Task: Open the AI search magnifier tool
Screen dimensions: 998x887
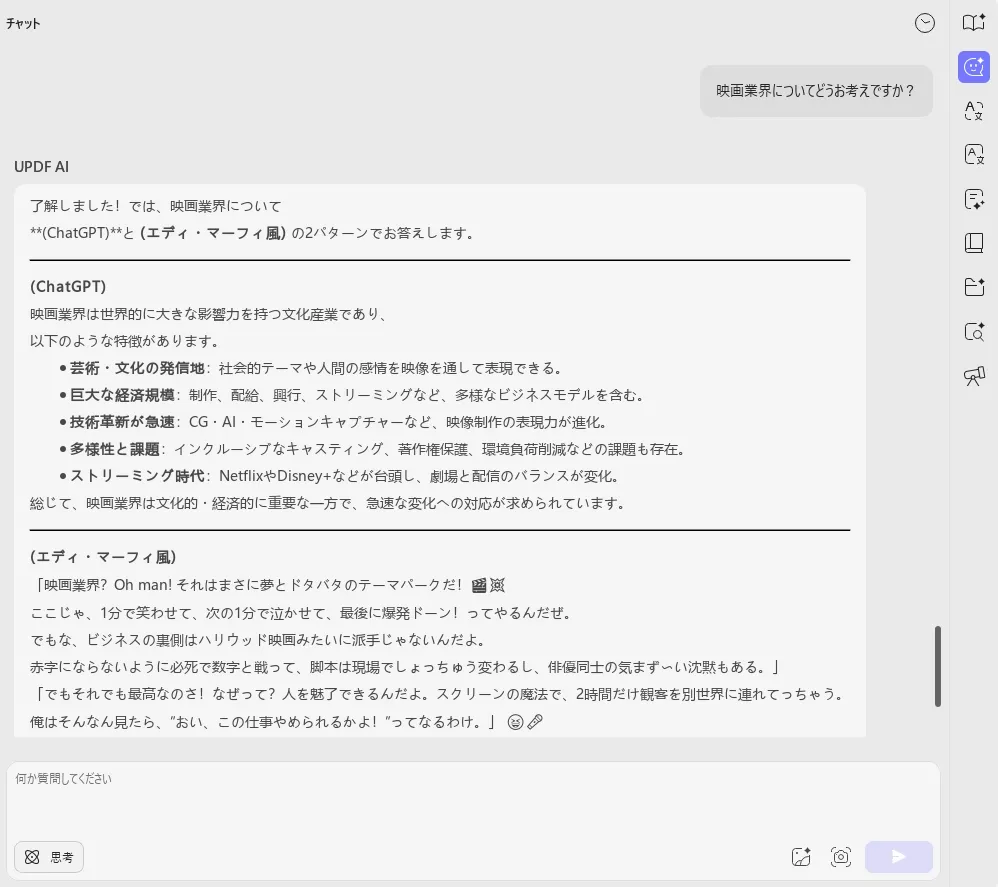Action: click(973, 331)
